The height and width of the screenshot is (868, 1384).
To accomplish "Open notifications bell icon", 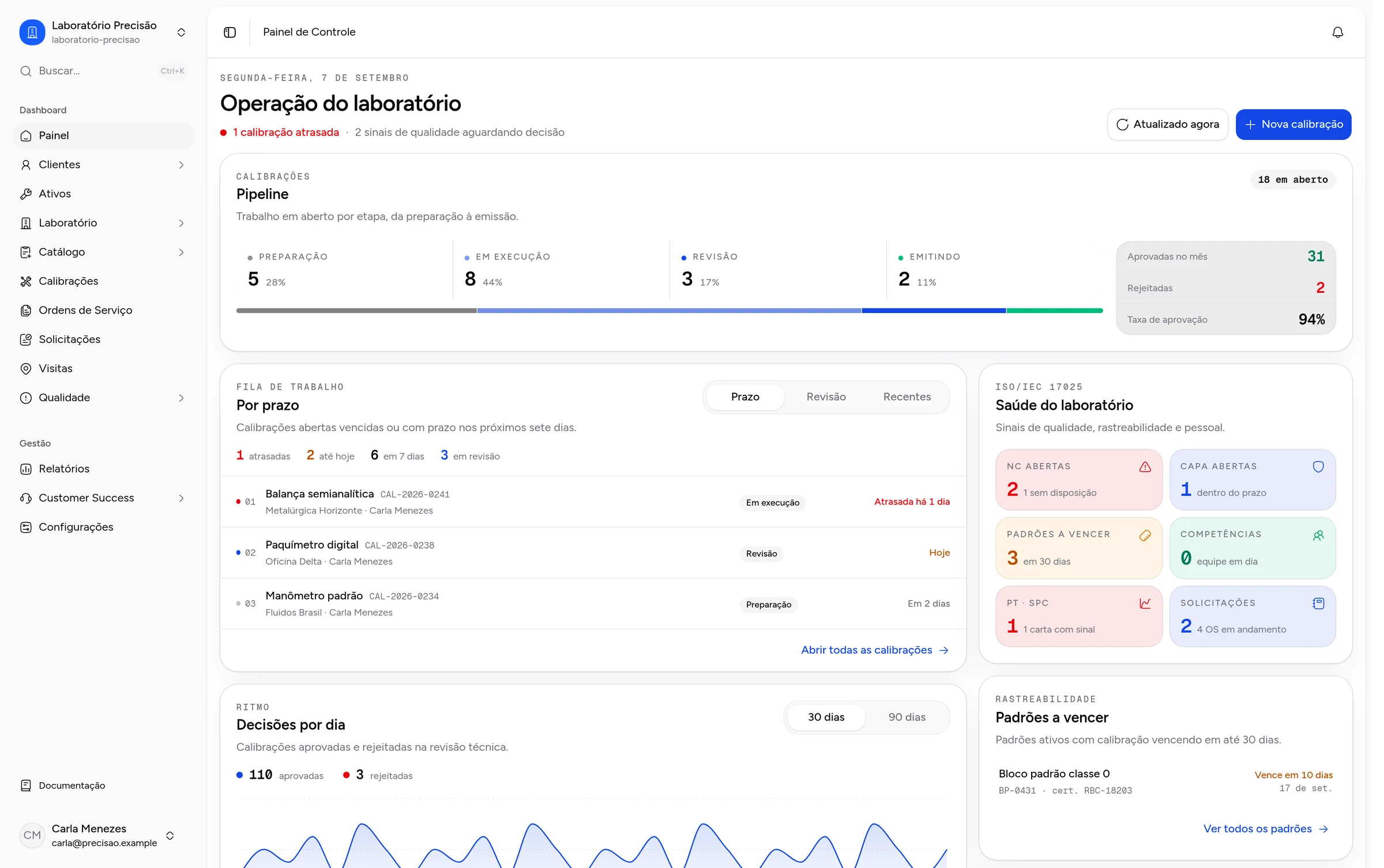I will 1338,32.
